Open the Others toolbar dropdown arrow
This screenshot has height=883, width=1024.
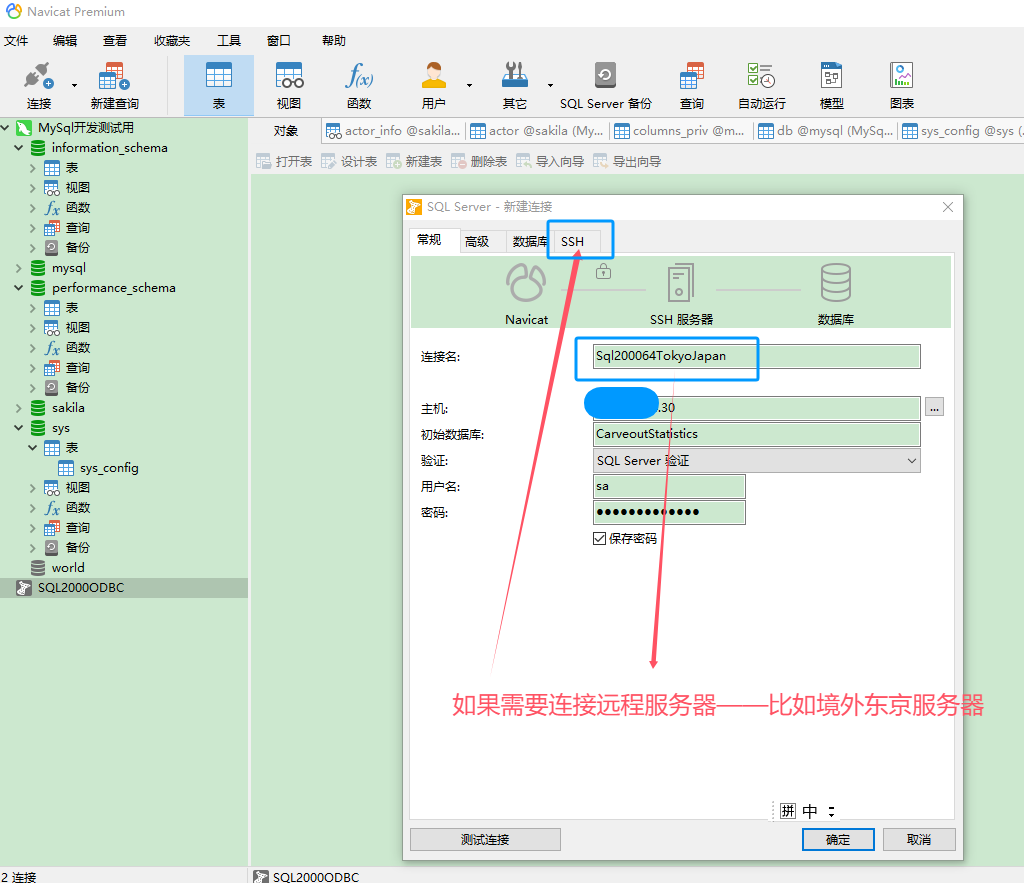(550, 86)
